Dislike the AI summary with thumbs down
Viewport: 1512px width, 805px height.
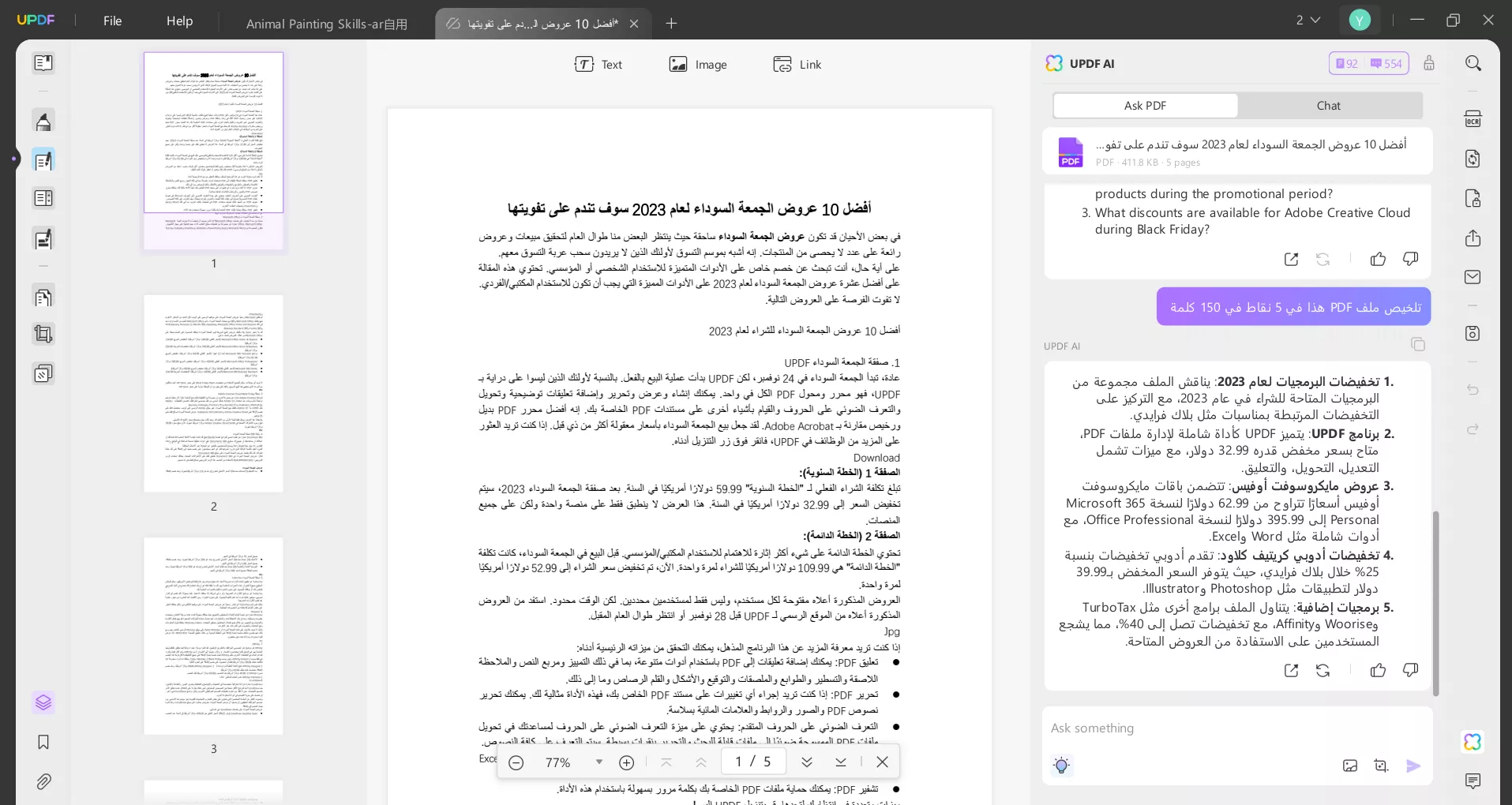point(1410,671)
